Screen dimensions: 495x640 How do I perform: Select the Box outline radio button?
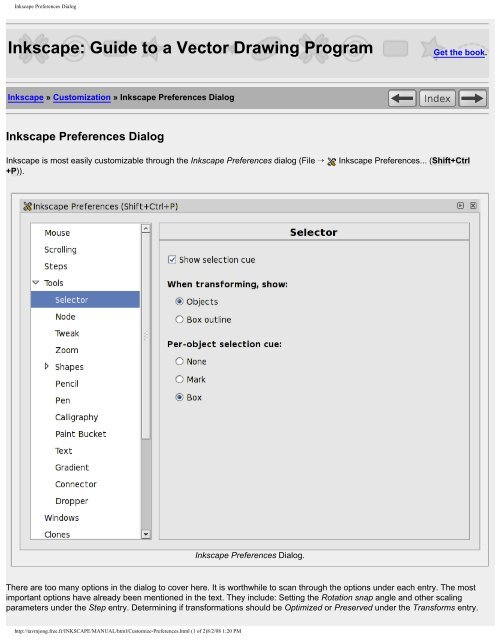tap(179, 319)
